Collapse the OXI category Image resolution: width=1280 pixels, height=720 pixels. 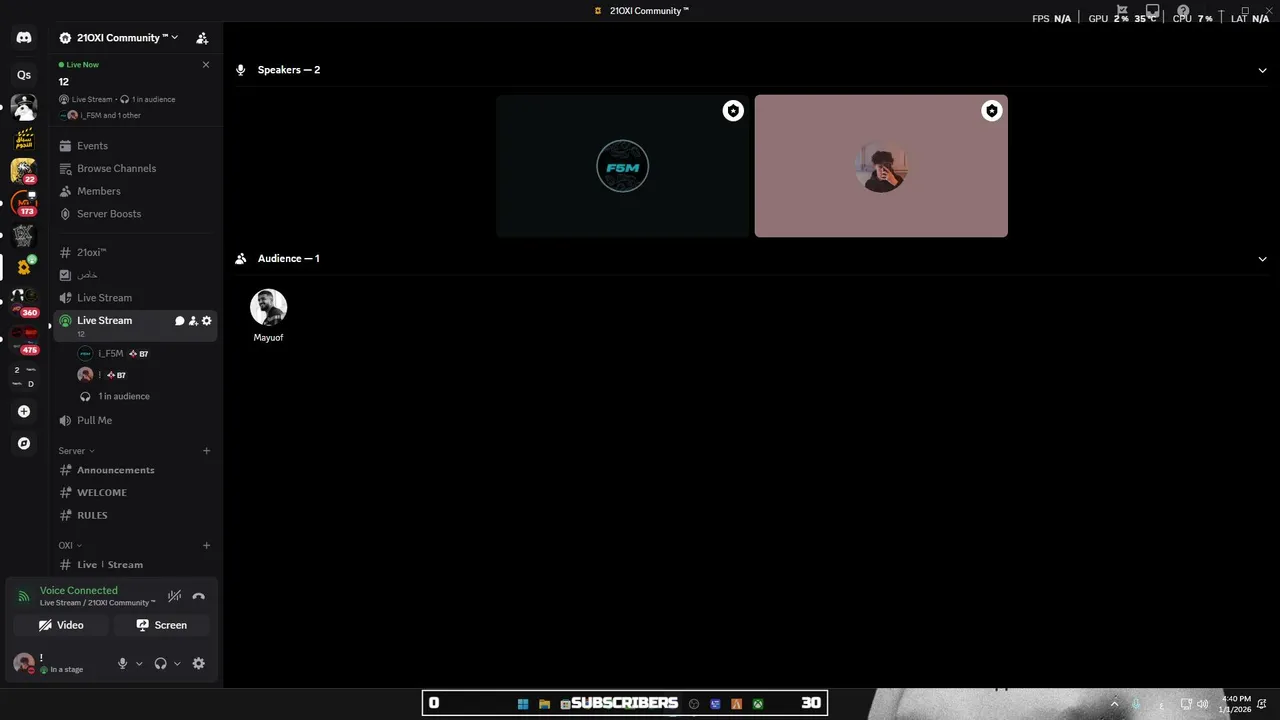70,546
